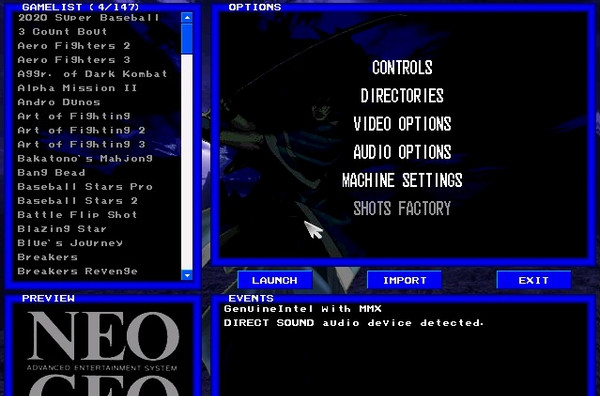Image resolution: width=600 pixels, height=411 pixels.
Task: Select the first Art of Fighting entry
Action: click(74, 116)
